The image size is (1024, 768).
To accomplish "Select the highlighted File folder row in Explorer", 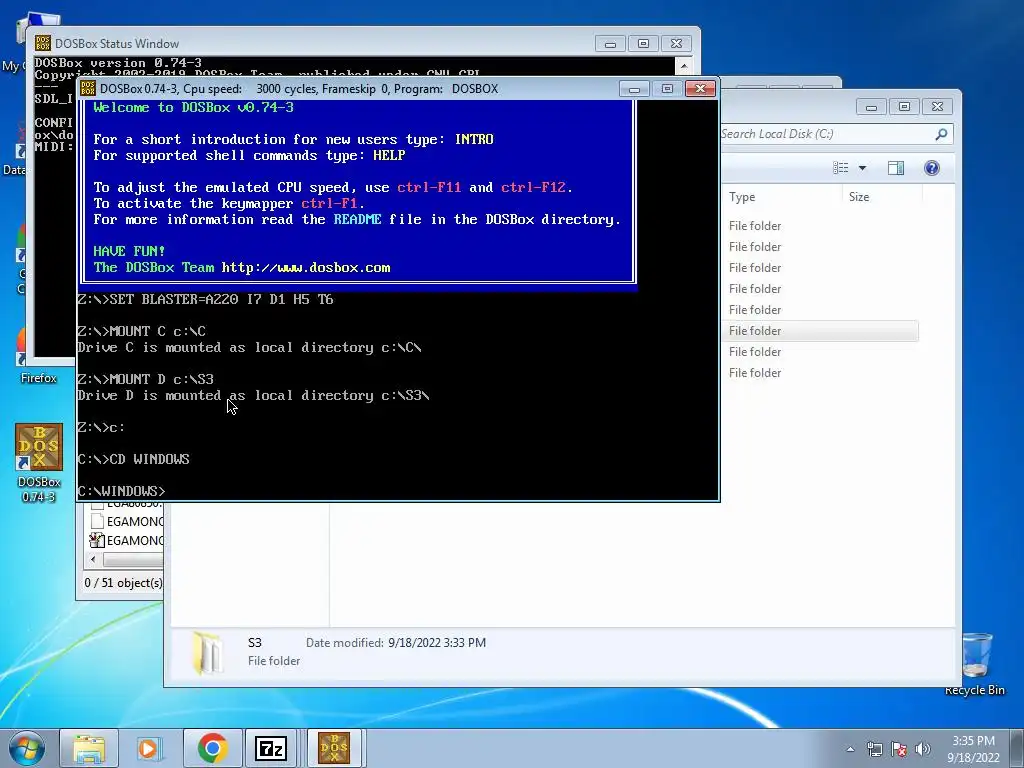I will click(821, 330).
